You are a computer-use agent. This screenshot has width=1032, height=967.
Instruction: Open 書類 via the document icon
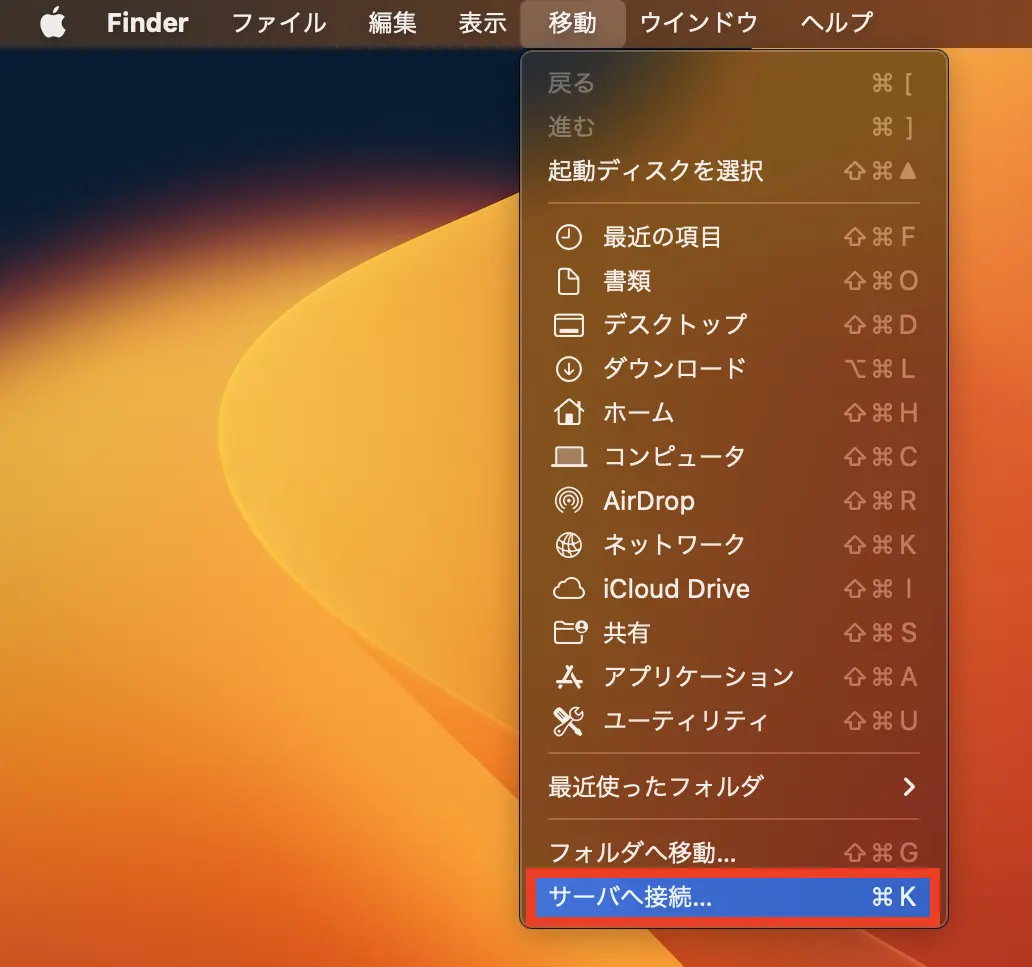(x=569, y=281)
